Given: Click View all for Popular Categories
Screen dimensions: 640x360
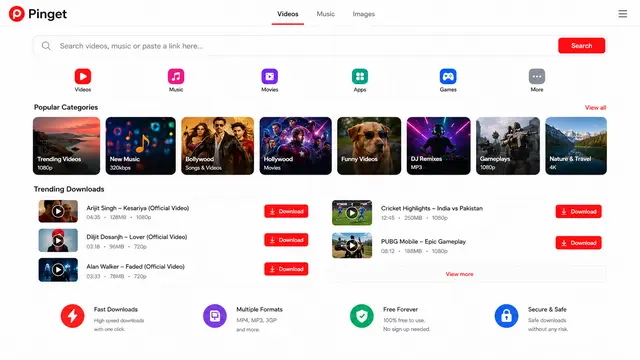Looking at the screenshot, I should tap(595, 107).
